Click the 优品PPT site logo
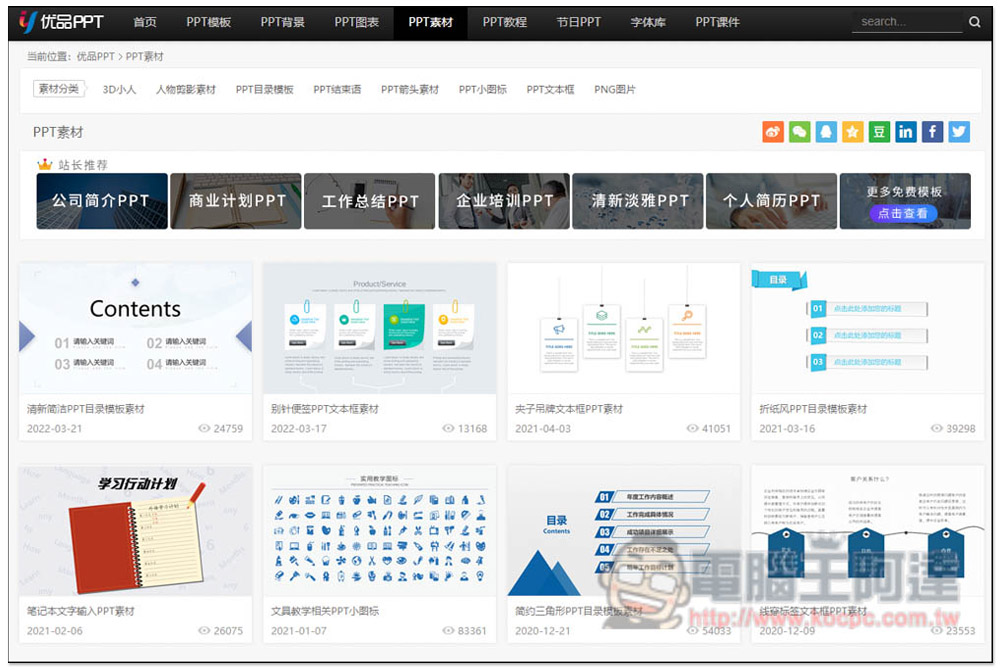The height and width of the screenshot is (670, 1000). point(62,22)
